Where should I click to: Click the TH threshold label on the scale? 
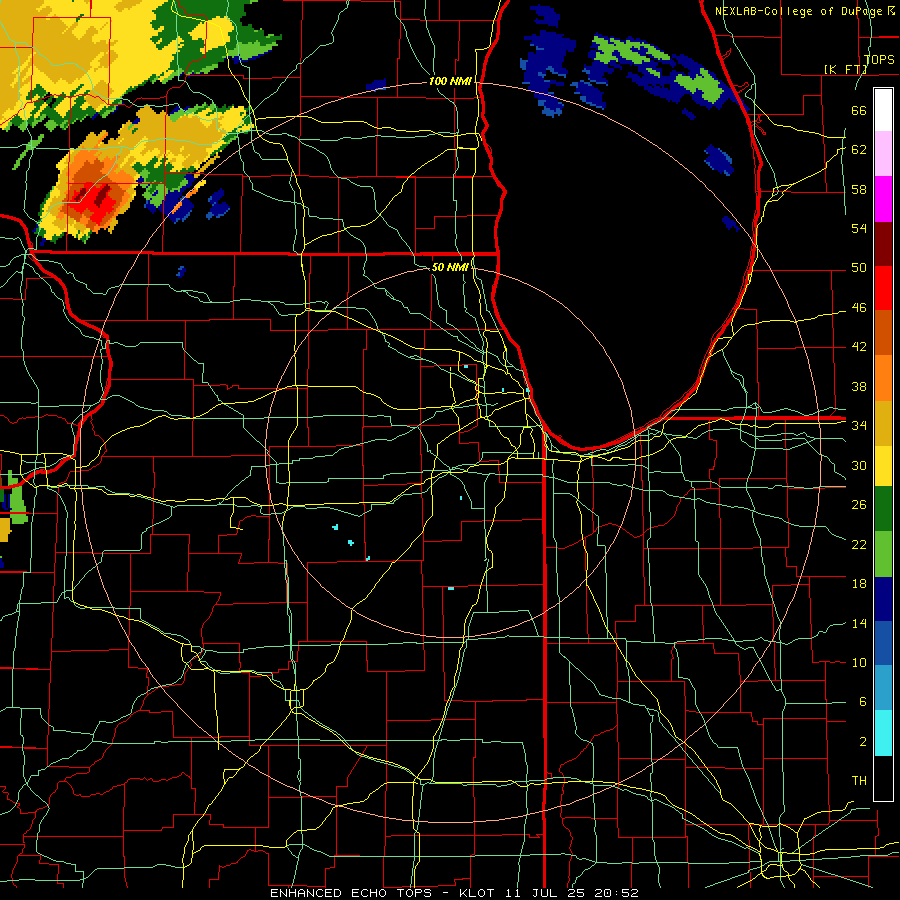pyautogui.click(x=859, y=781)
